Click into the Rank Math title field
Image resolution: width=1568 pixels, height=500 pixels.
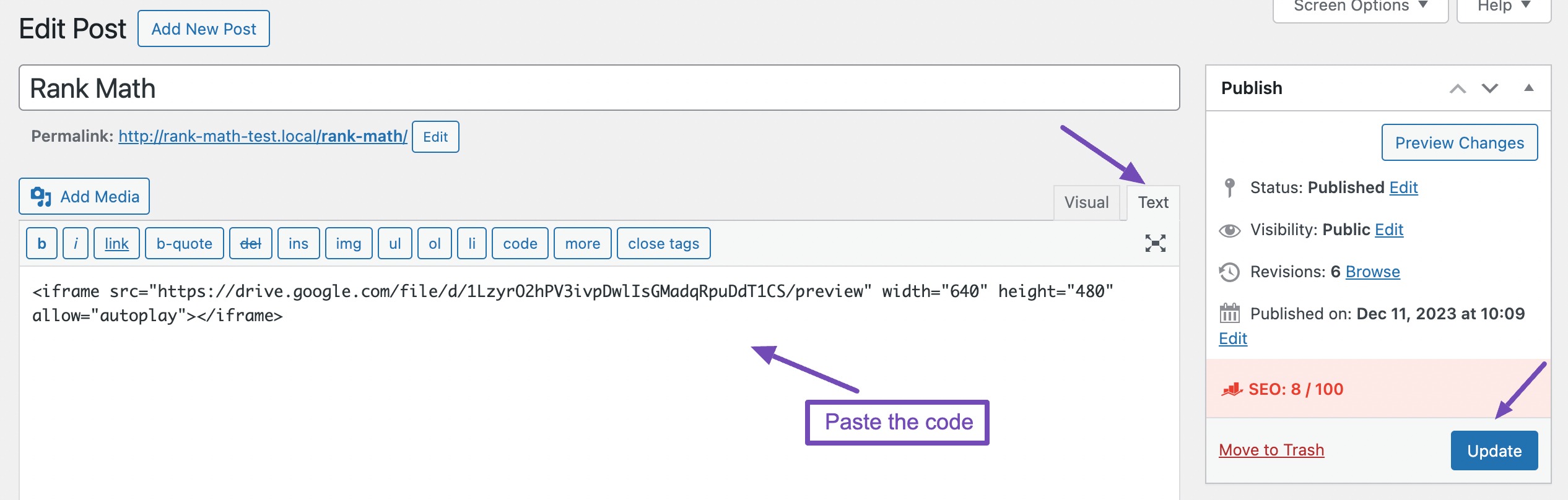coord(599,88)
